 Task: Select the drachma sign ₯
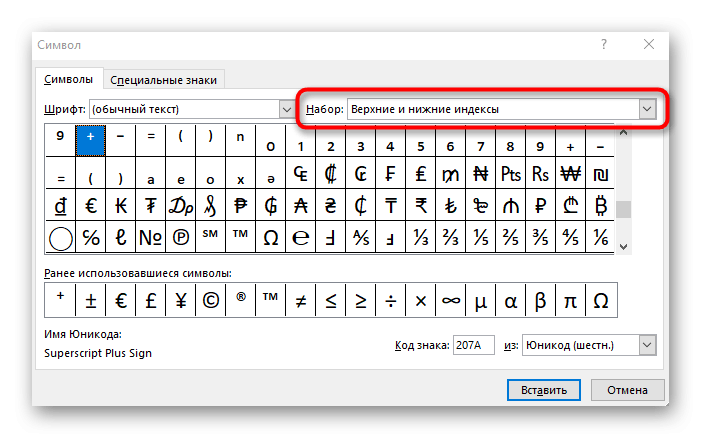pos(180,205)
